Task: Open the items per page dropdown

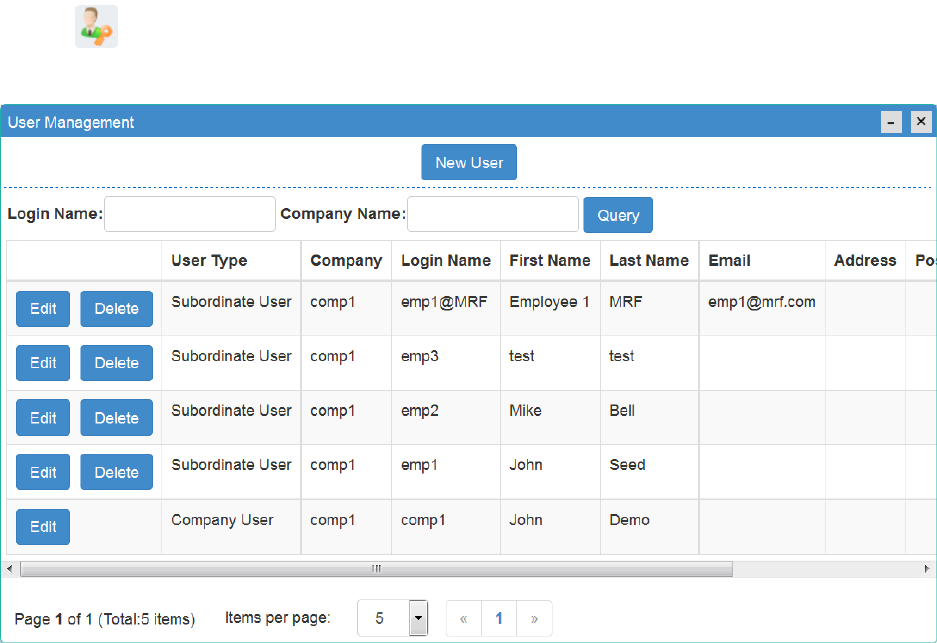Action: (x=418, y=618)
